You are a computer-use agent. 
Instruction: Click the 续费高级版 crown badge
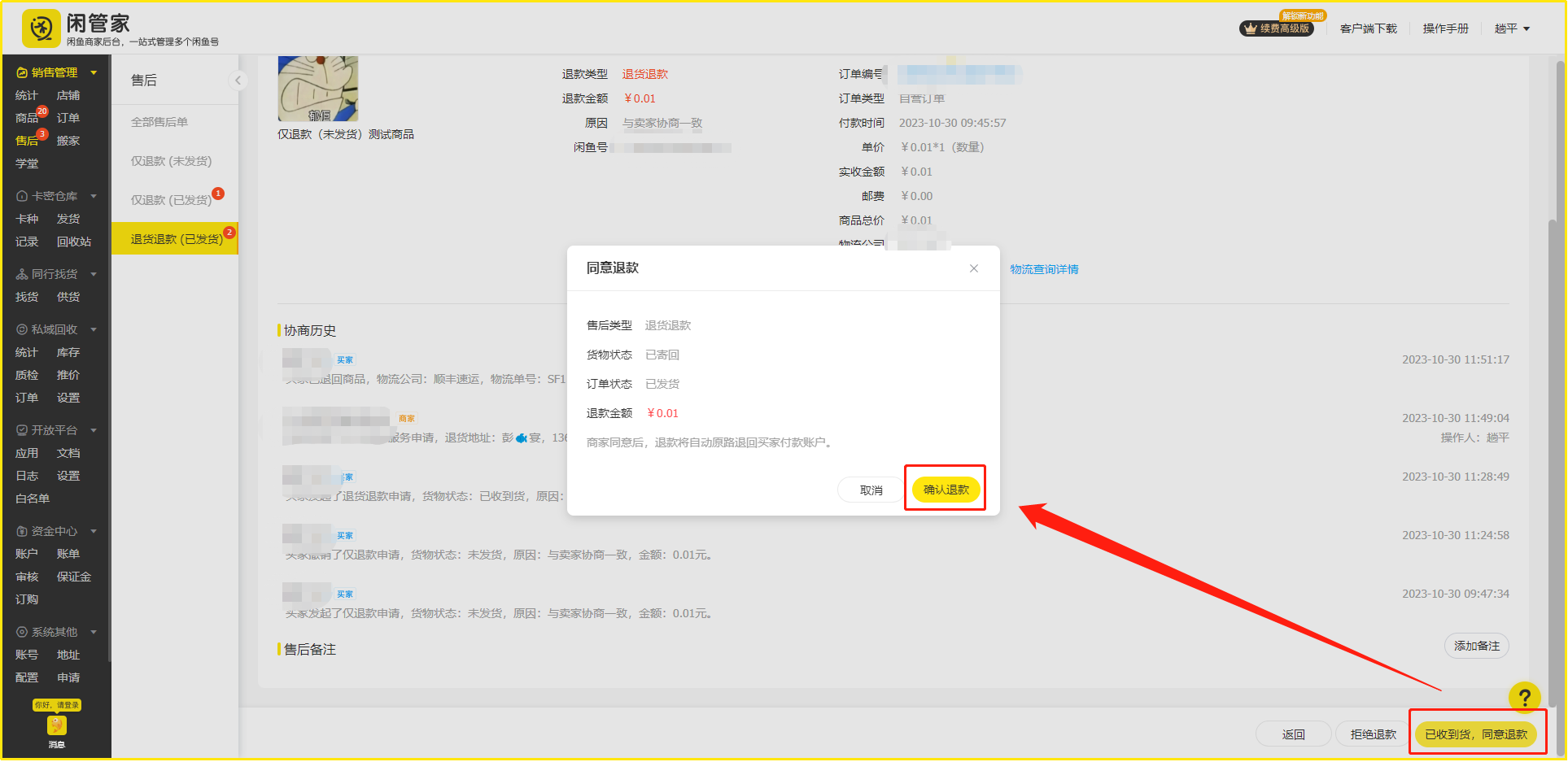(x=1276, y=28)
